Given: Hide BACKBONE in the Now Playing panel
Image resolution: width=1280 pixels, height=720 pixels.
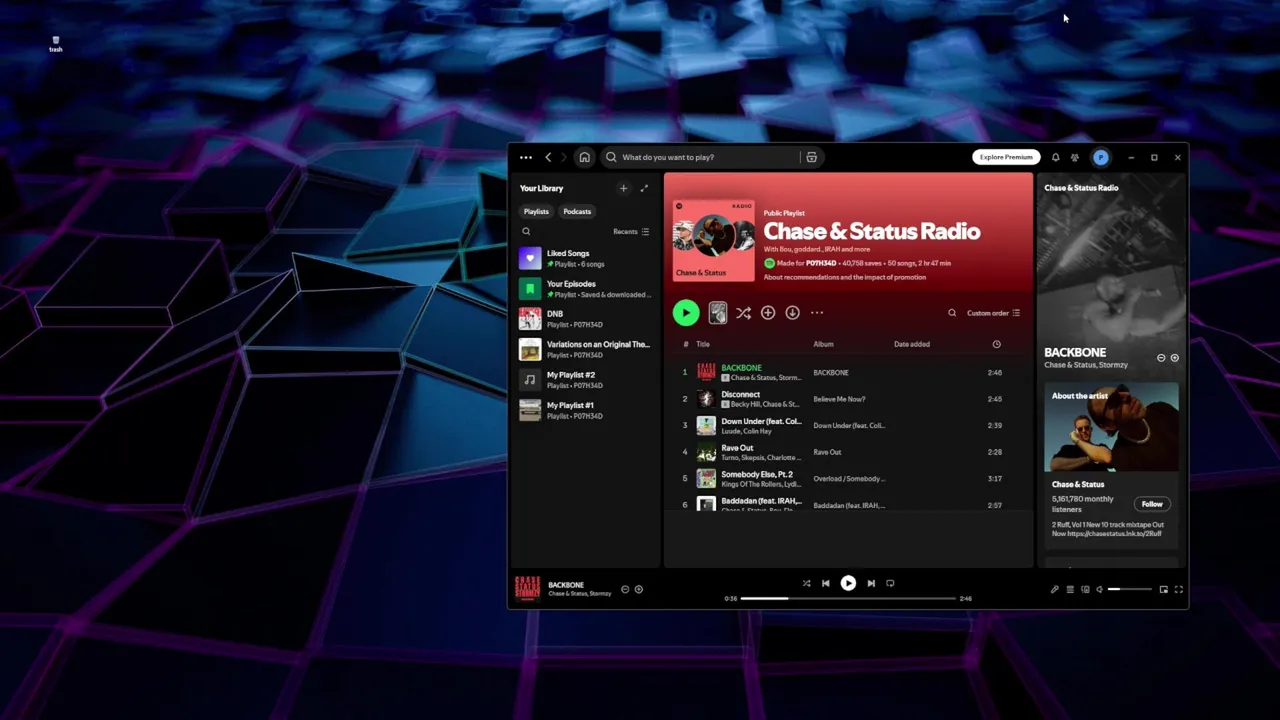Looking at the screenshot, I should click(1161, 357).
